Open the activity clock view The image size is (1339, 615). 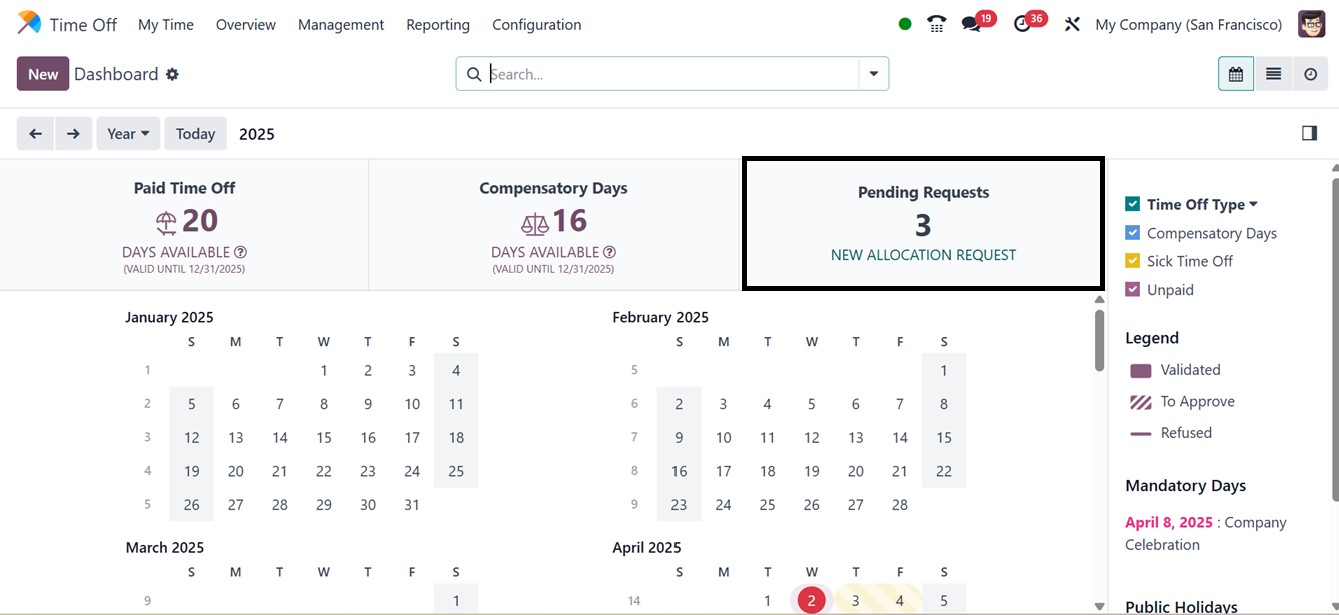point(1310,74)
